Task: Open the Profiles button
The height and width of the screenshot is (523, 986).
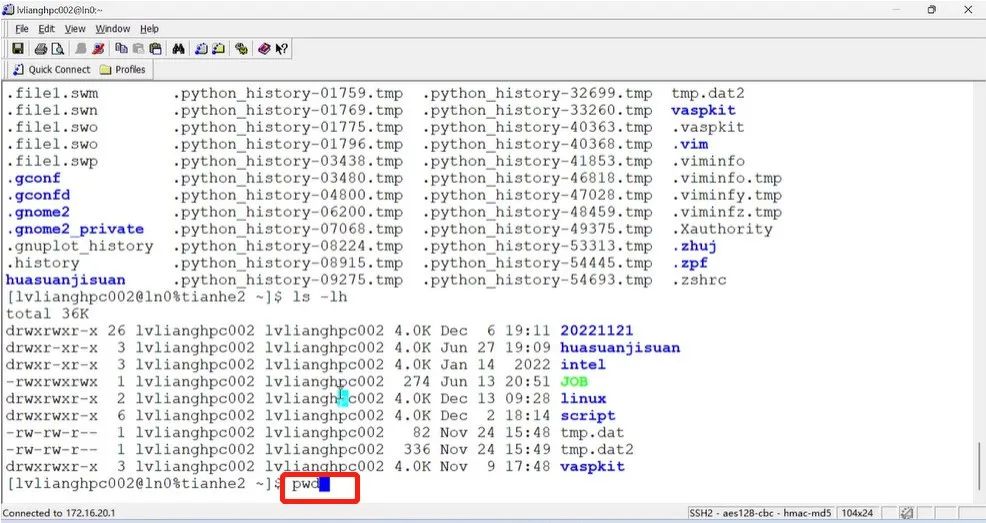Action: coord(123,69)
